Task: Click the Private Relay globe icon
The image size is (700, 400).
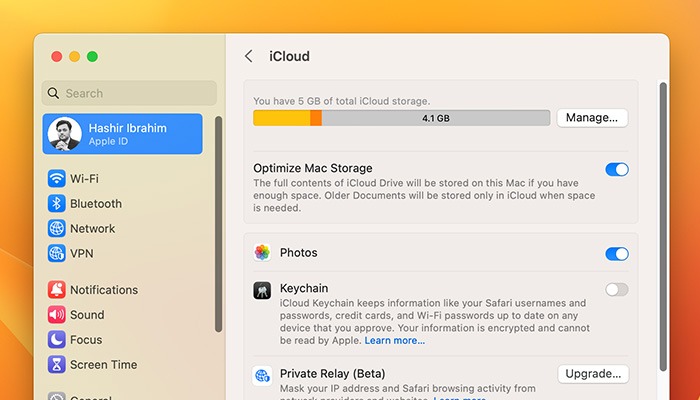Action: tap(262, 375)
